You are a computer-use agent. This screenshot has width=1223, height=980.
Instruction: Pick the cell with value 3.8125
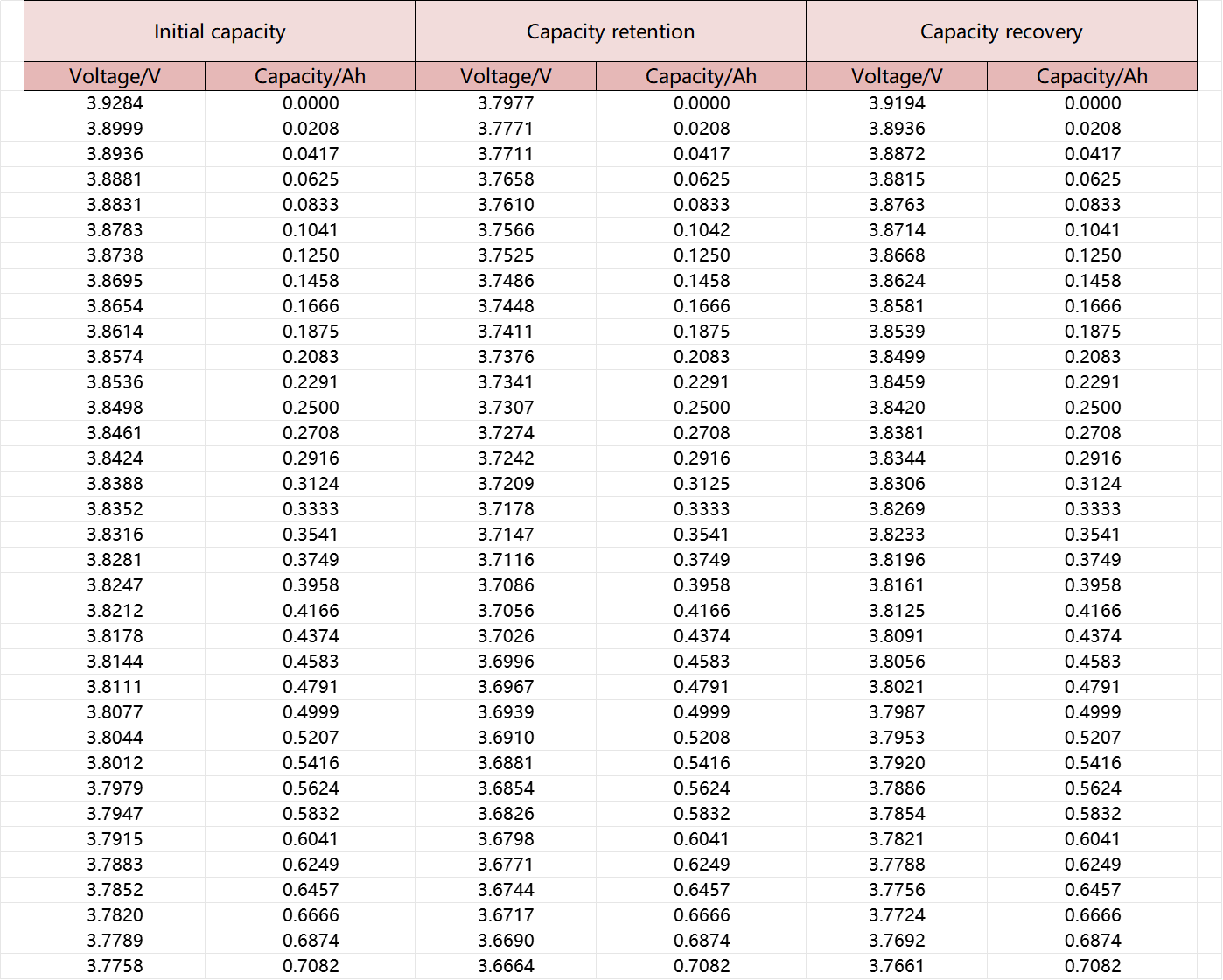coord(897,611)
